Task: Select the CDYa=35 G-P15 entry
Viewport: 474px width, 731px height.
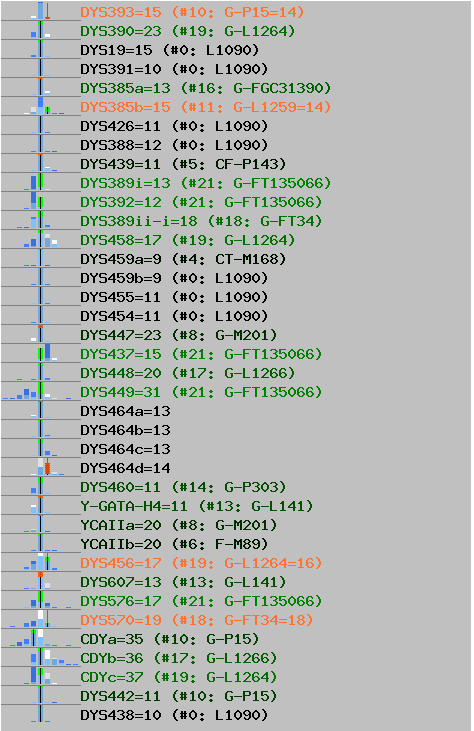Action: pos(170,639)
